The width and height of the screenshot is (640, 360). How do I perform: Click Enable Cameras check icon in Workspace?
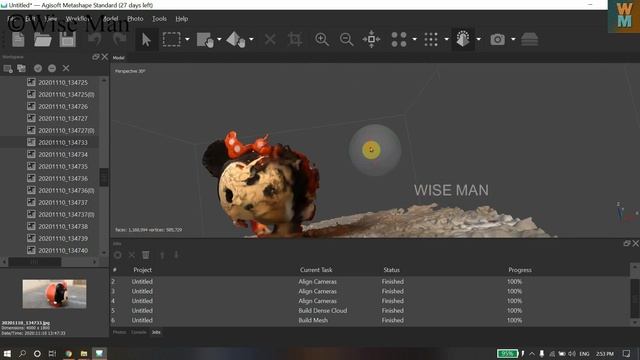click(x=38, y=69)
